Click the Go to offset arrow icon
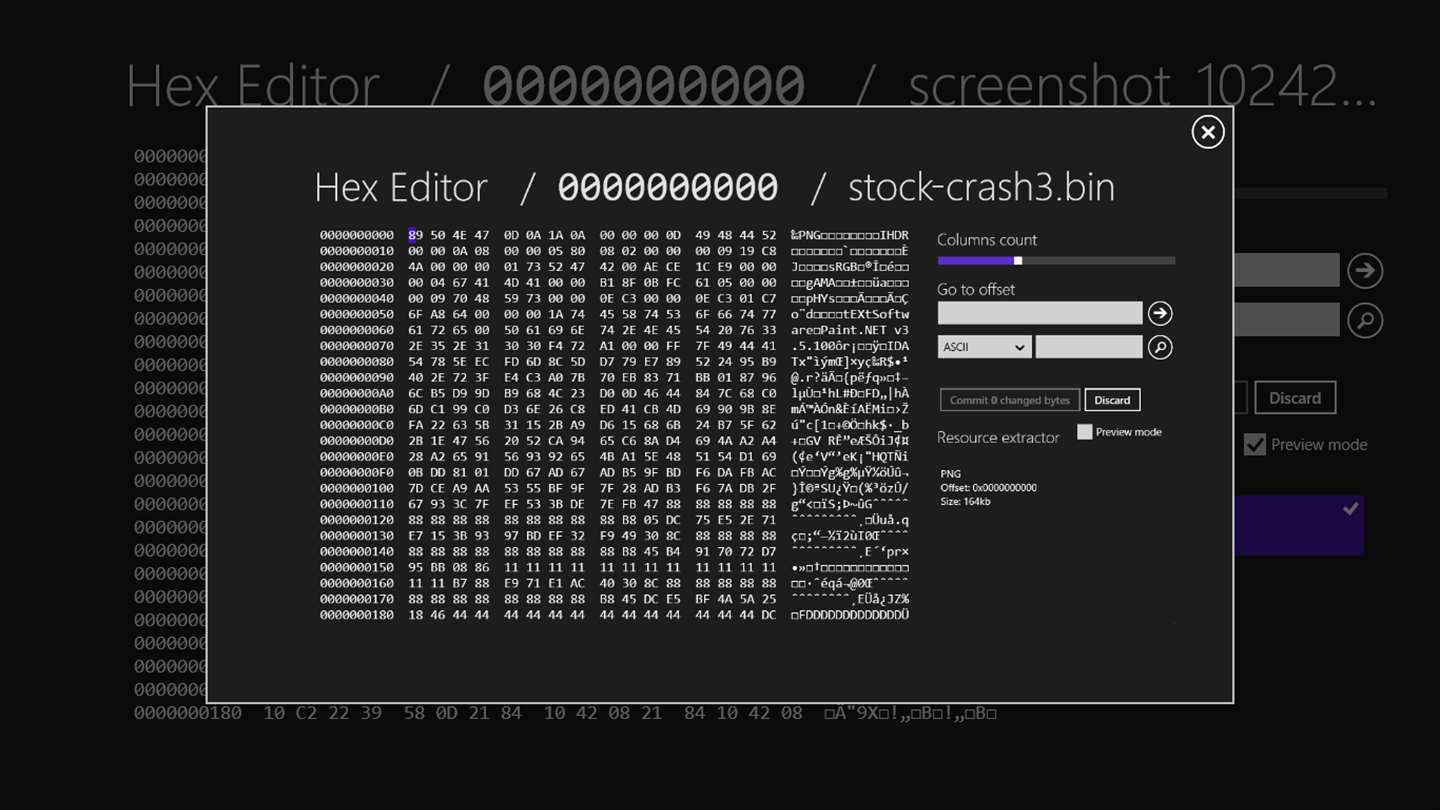Viewport: 1440px width, 810px height. 1160,314
